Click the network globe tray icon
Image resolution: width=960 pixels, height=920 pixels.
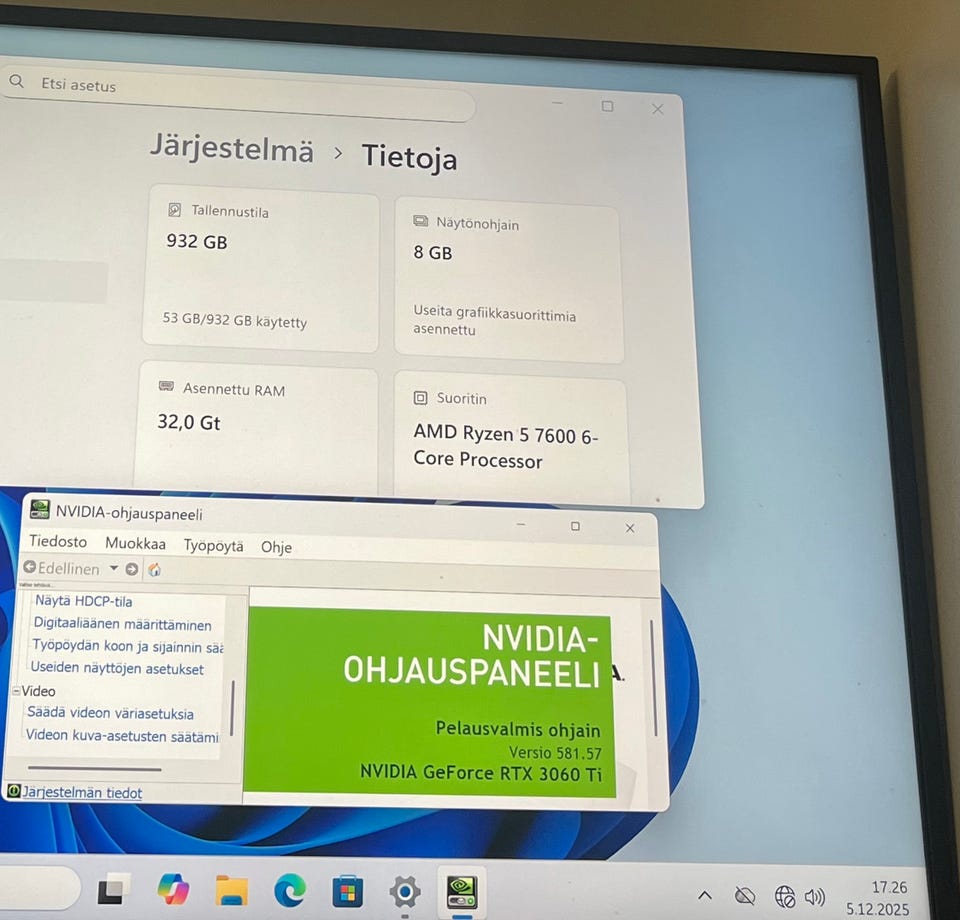click(x=785, y=897)
